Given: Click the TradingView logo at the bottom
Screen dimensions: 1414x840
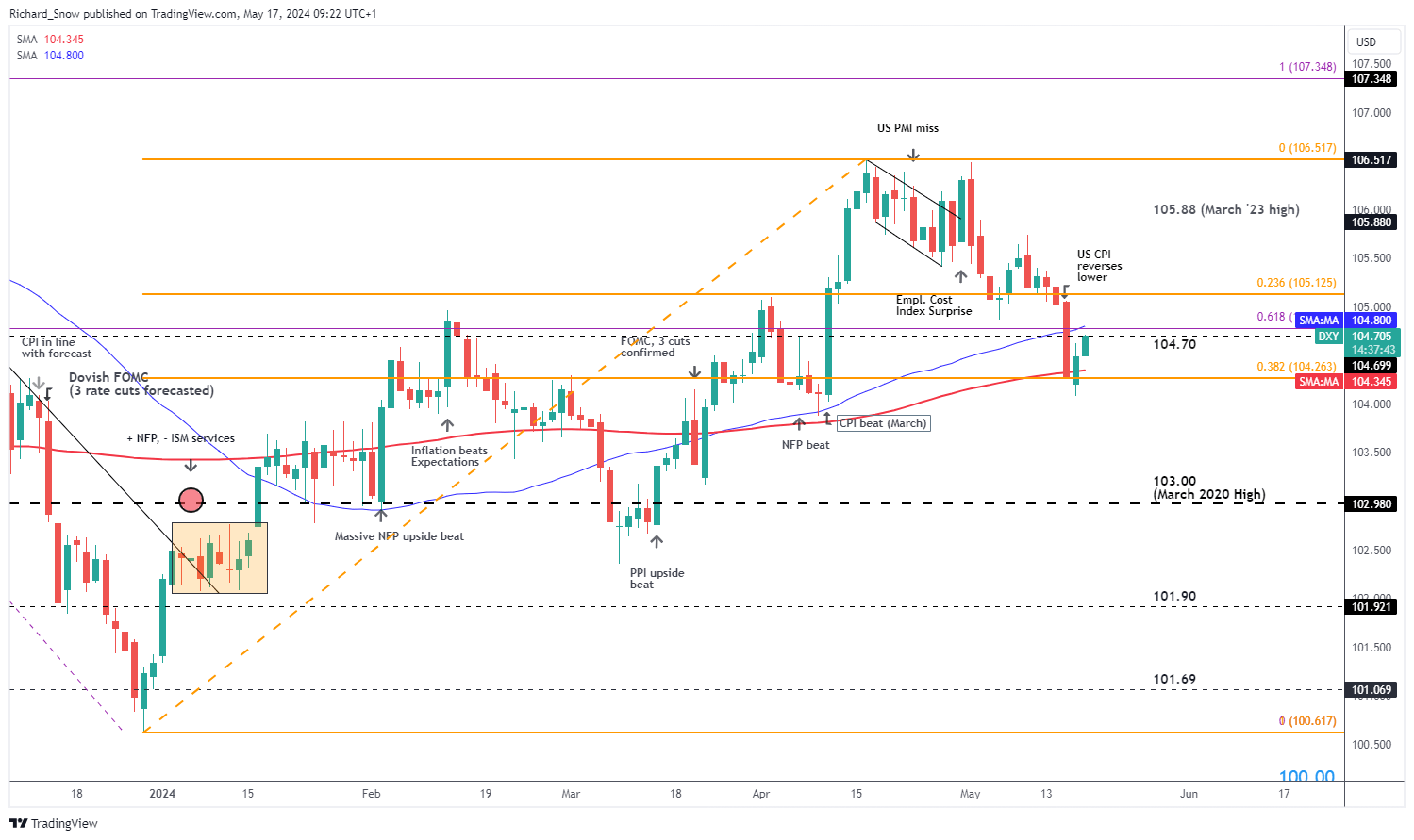Looking at the screenshot, I should click(54, 823).
